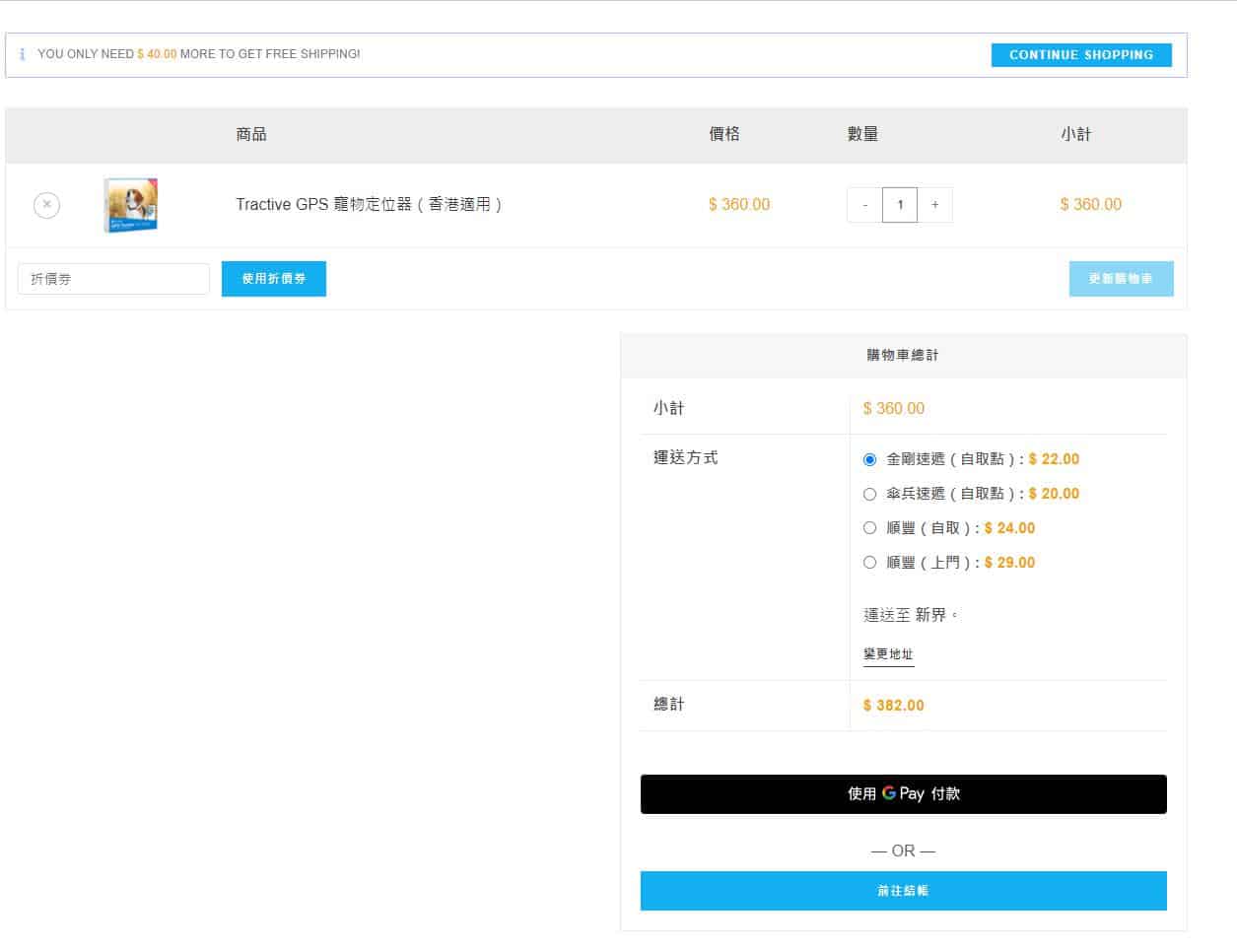Click the 價格 column header
The height and width of the screenshot is (952, 1237).
[x=724, y=134]
